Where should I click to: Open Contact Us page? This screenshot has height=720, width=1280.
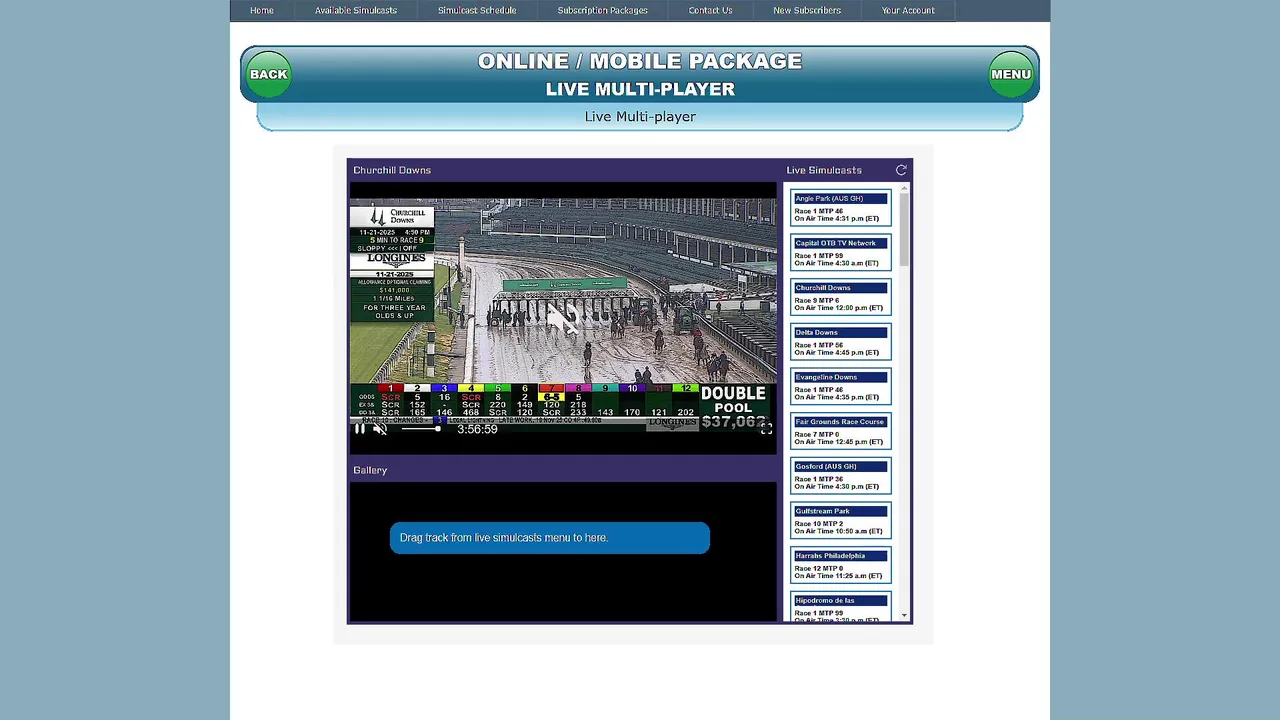tap(710, 10)
